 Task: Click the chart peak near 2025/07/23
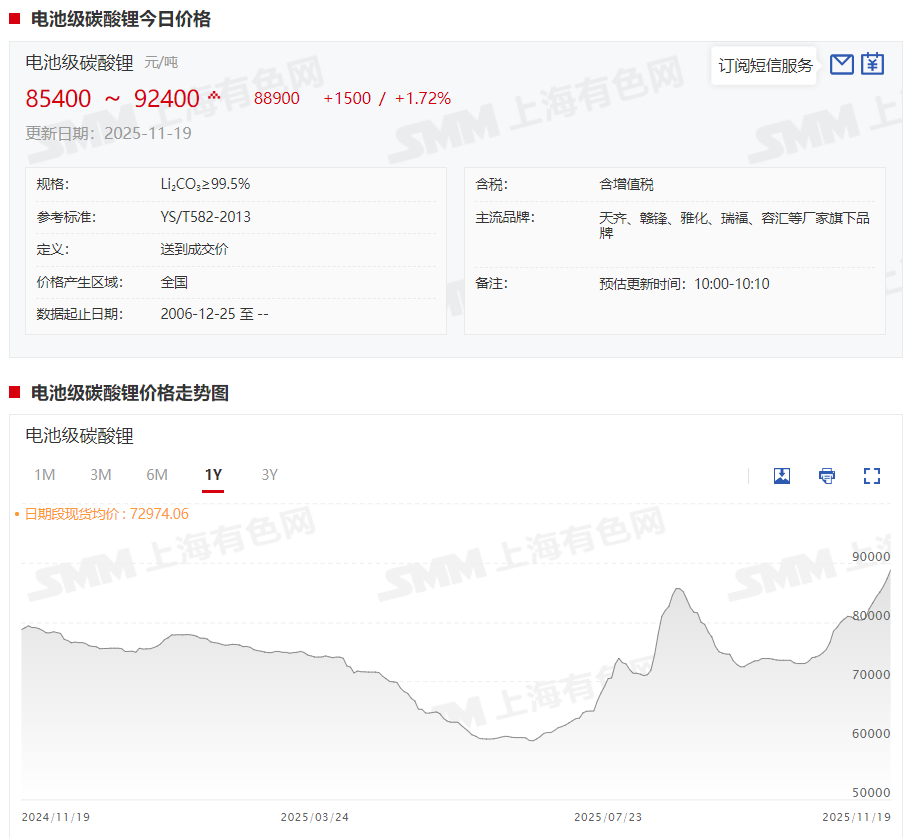point(678,590)
